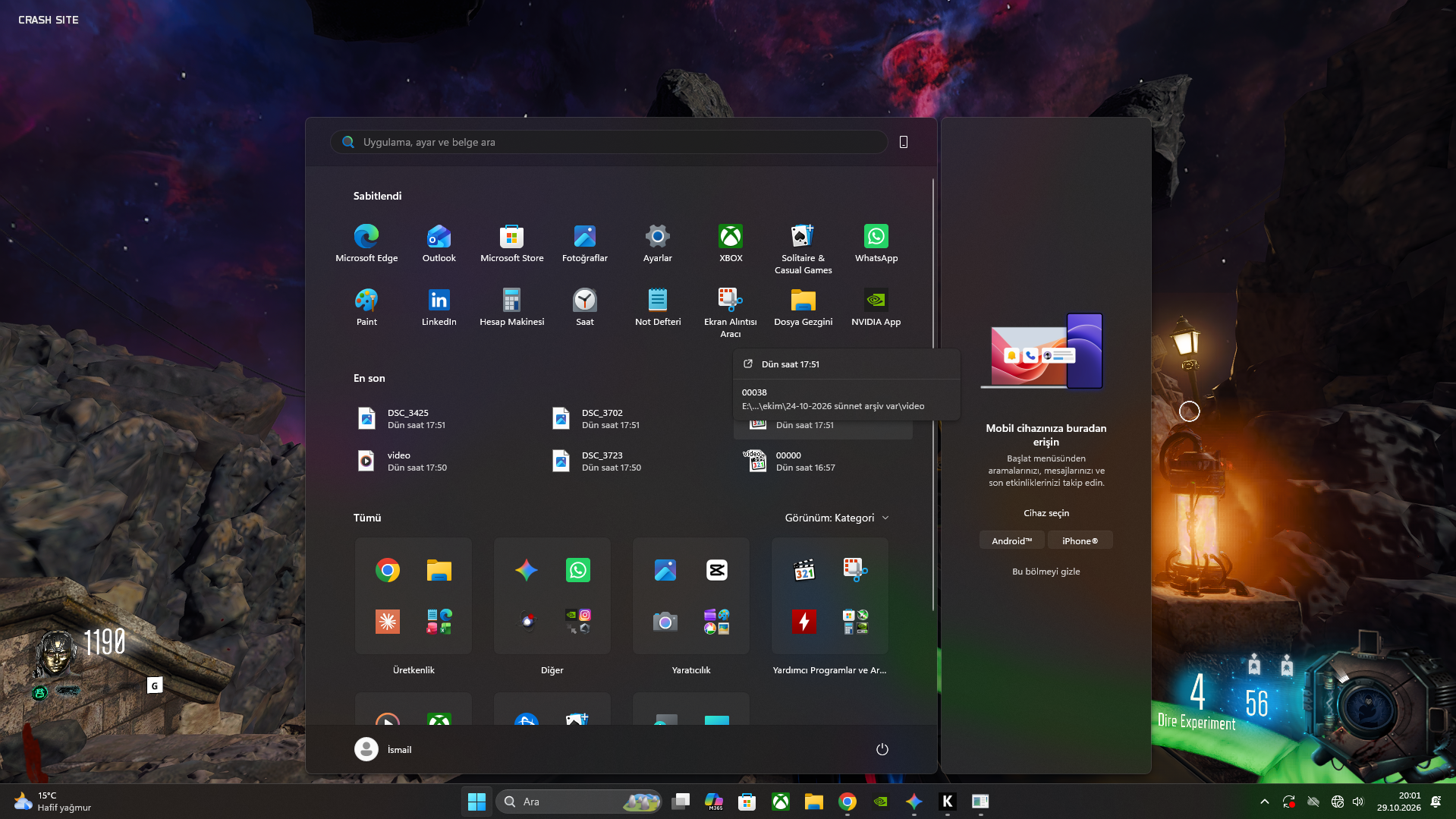Open the volume control in system tray
Viewport: 1456px width, 819px height.
[x=1358, y=802]
